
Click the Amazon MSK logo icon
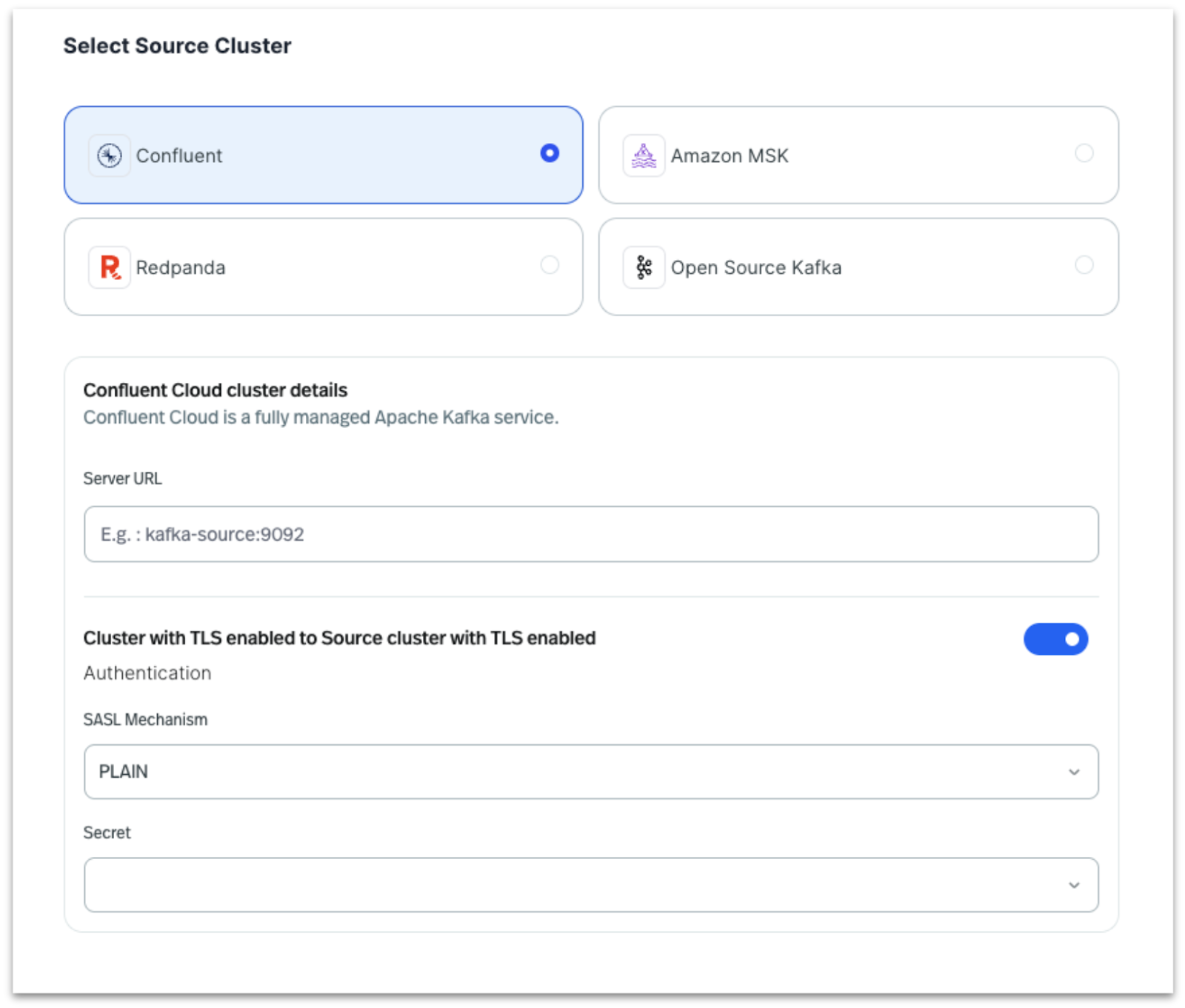click(x=644, y=156)
